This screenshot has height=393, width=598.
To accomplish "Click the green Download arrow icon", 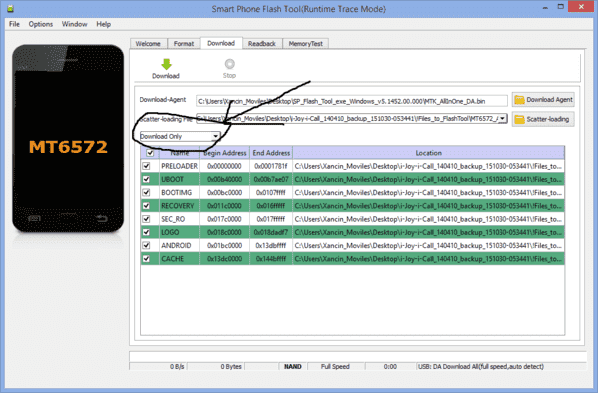I will (166, 64).
